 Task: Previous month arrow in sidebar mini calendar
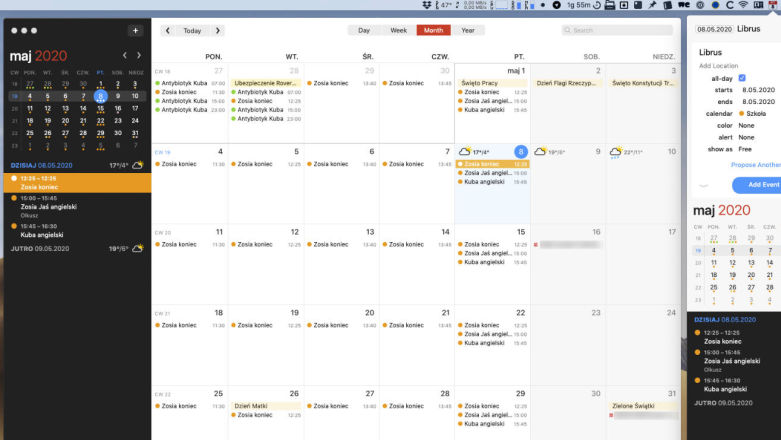click(x=125, y=55)
